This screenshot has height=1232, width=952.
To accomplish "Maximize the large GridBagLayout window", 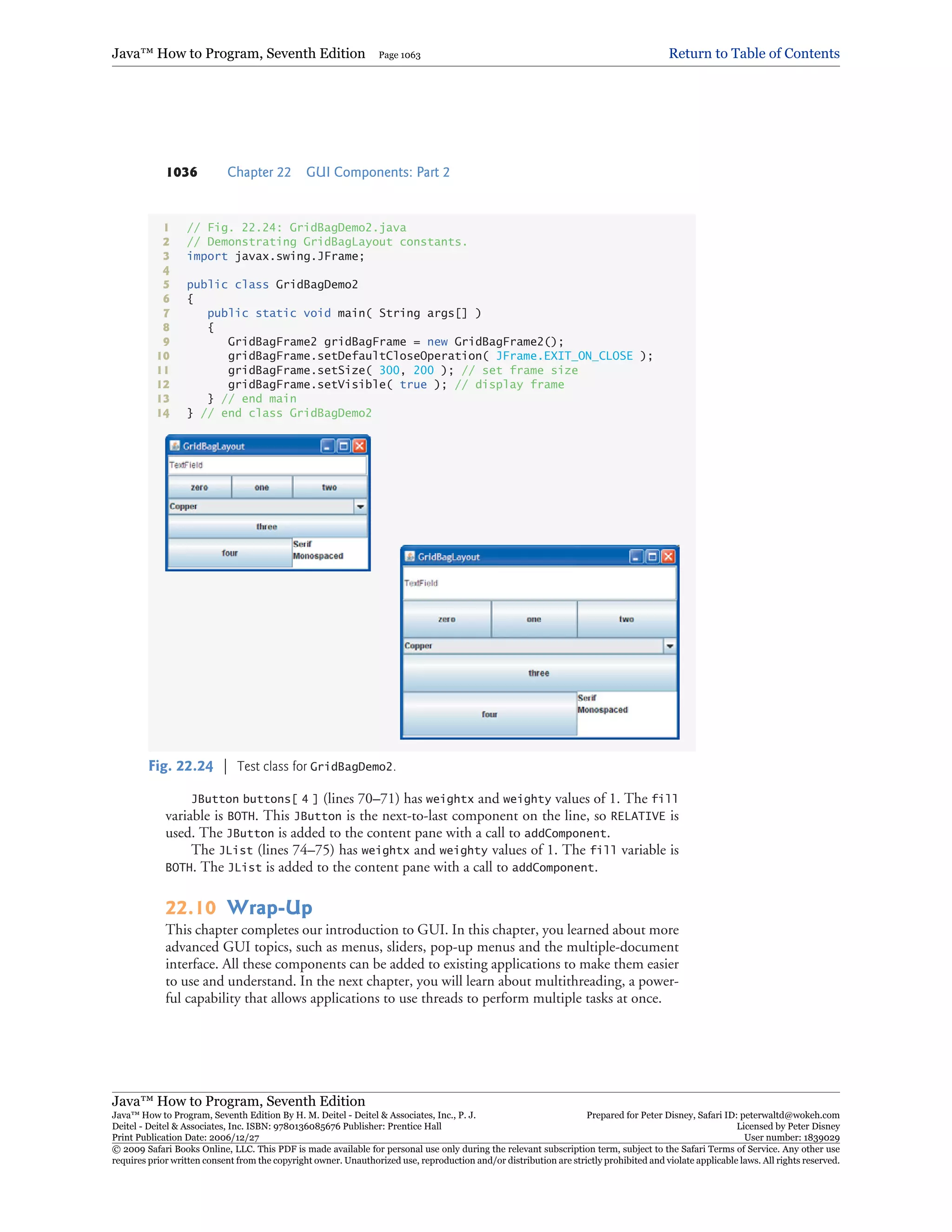I will [652, 557].
